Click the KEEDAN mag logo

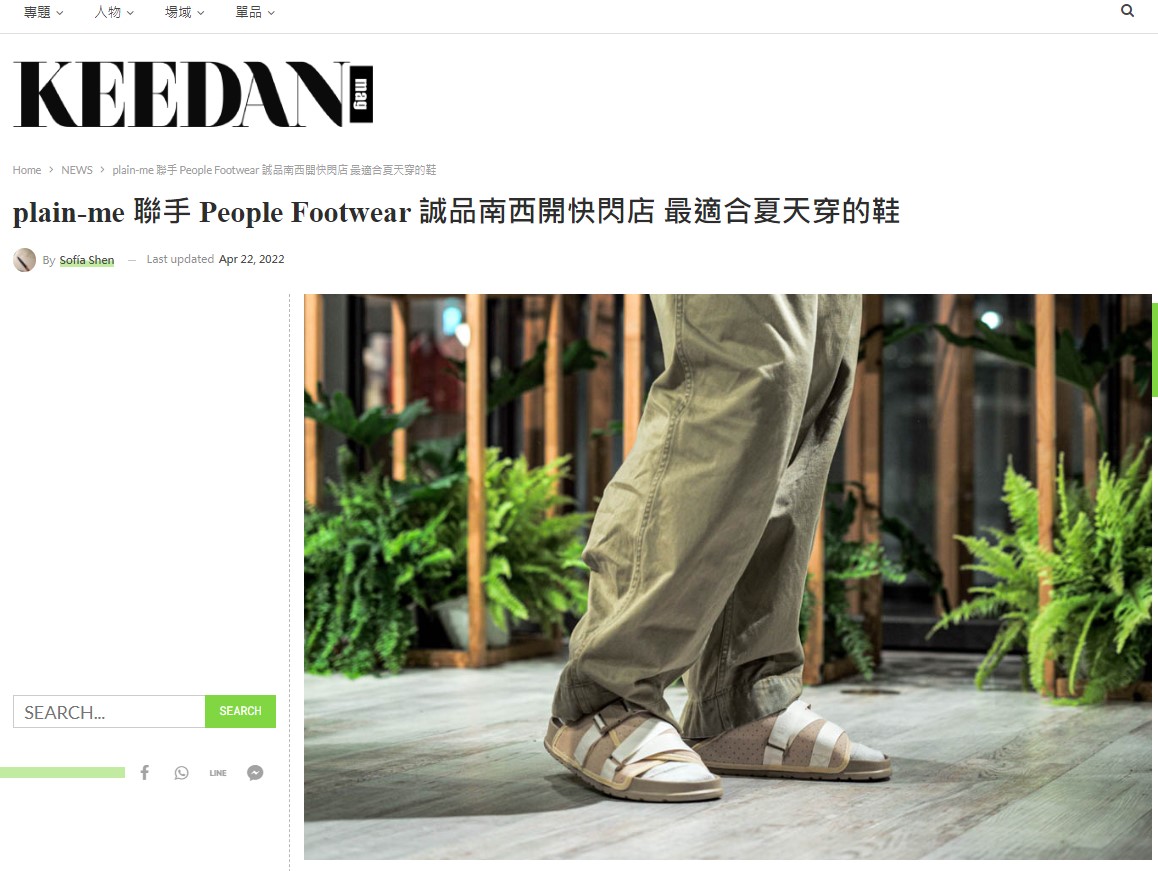[x=193, y=95]
